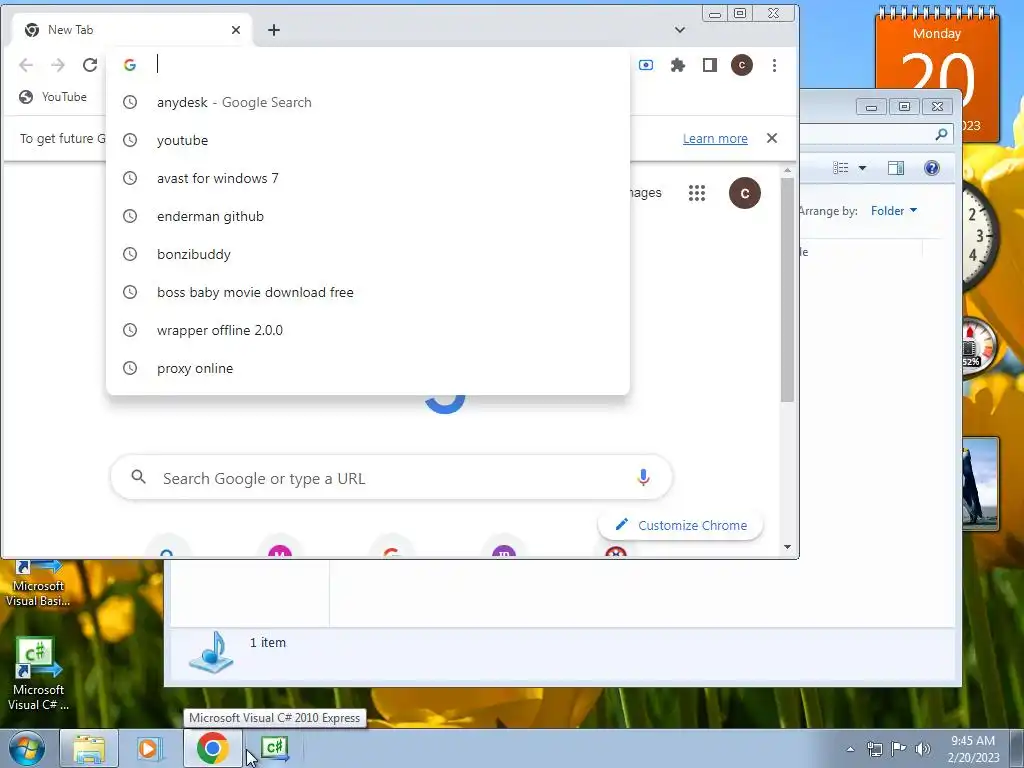Open Customize Chrome

click(680, 525)
